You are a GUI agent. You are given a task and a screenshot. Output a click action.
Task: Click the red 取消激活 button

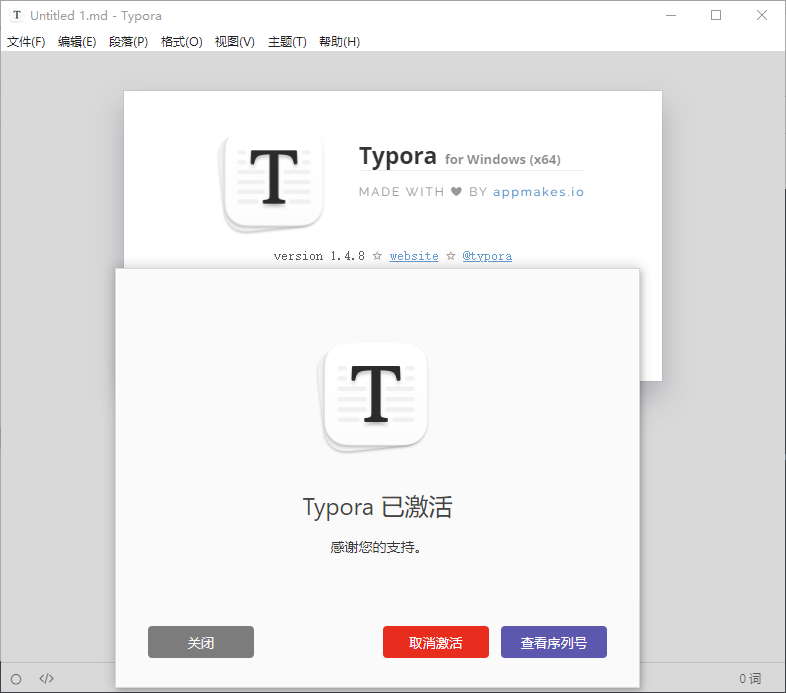tap(436, 642)
